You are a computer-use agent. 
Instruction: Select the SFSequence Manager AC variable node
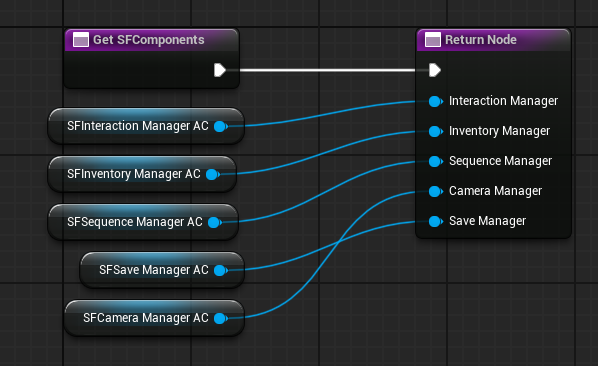click(x=143, y=222)
